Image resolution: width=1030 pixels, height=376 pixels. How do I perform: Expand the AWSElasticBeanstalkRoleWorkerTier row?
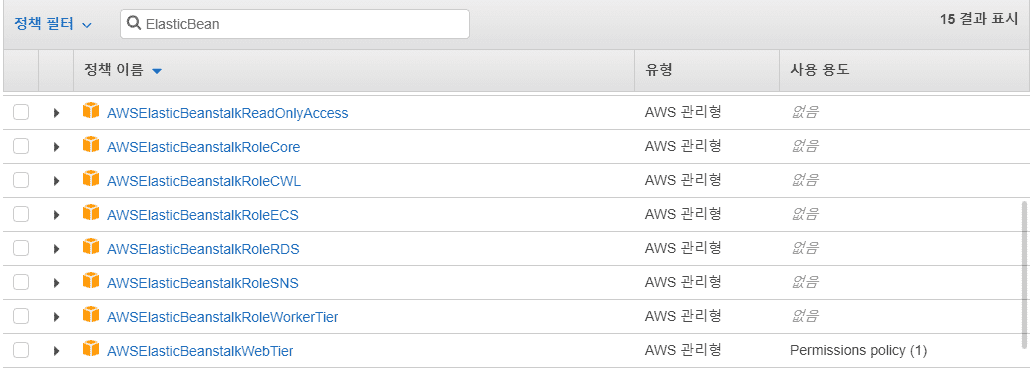point(56,317)
